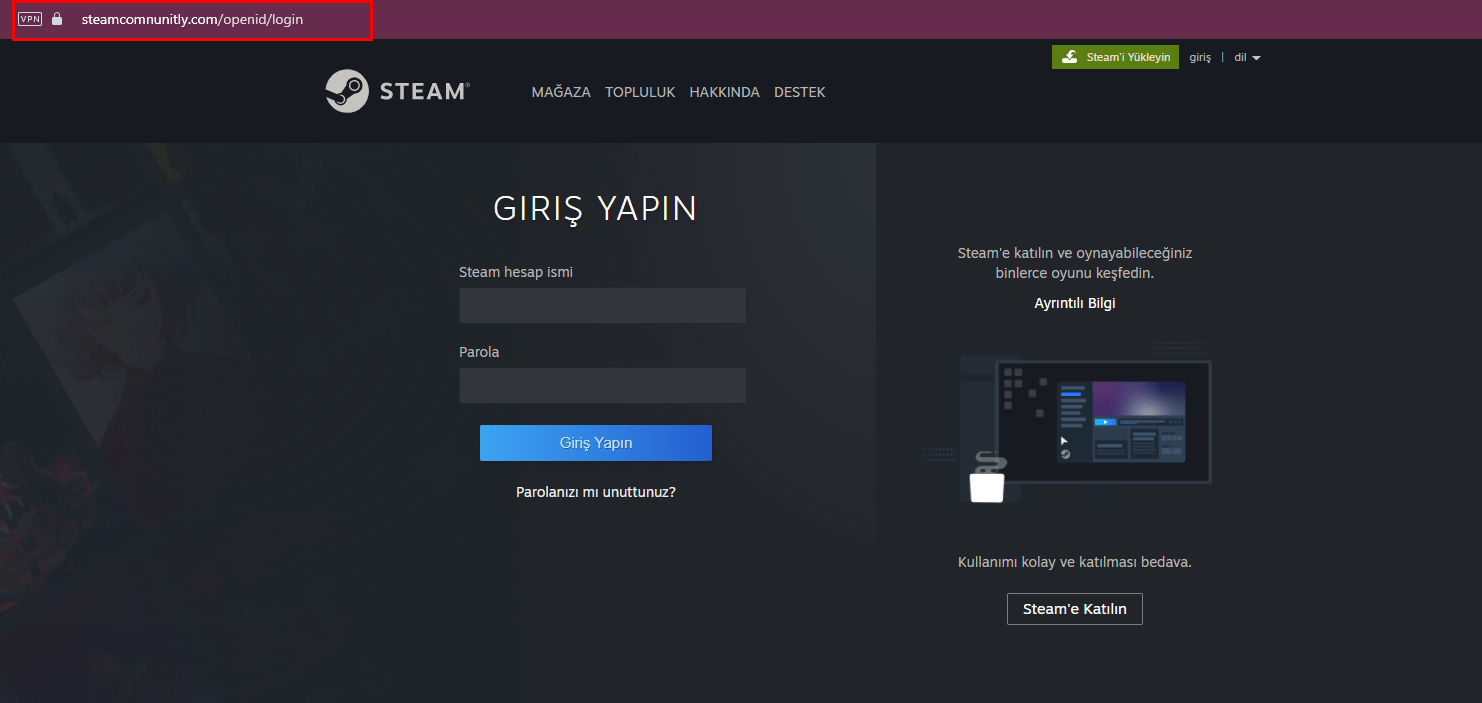Open the TOPLULUK menu
1482x703 pixels.
pos(640,92)
